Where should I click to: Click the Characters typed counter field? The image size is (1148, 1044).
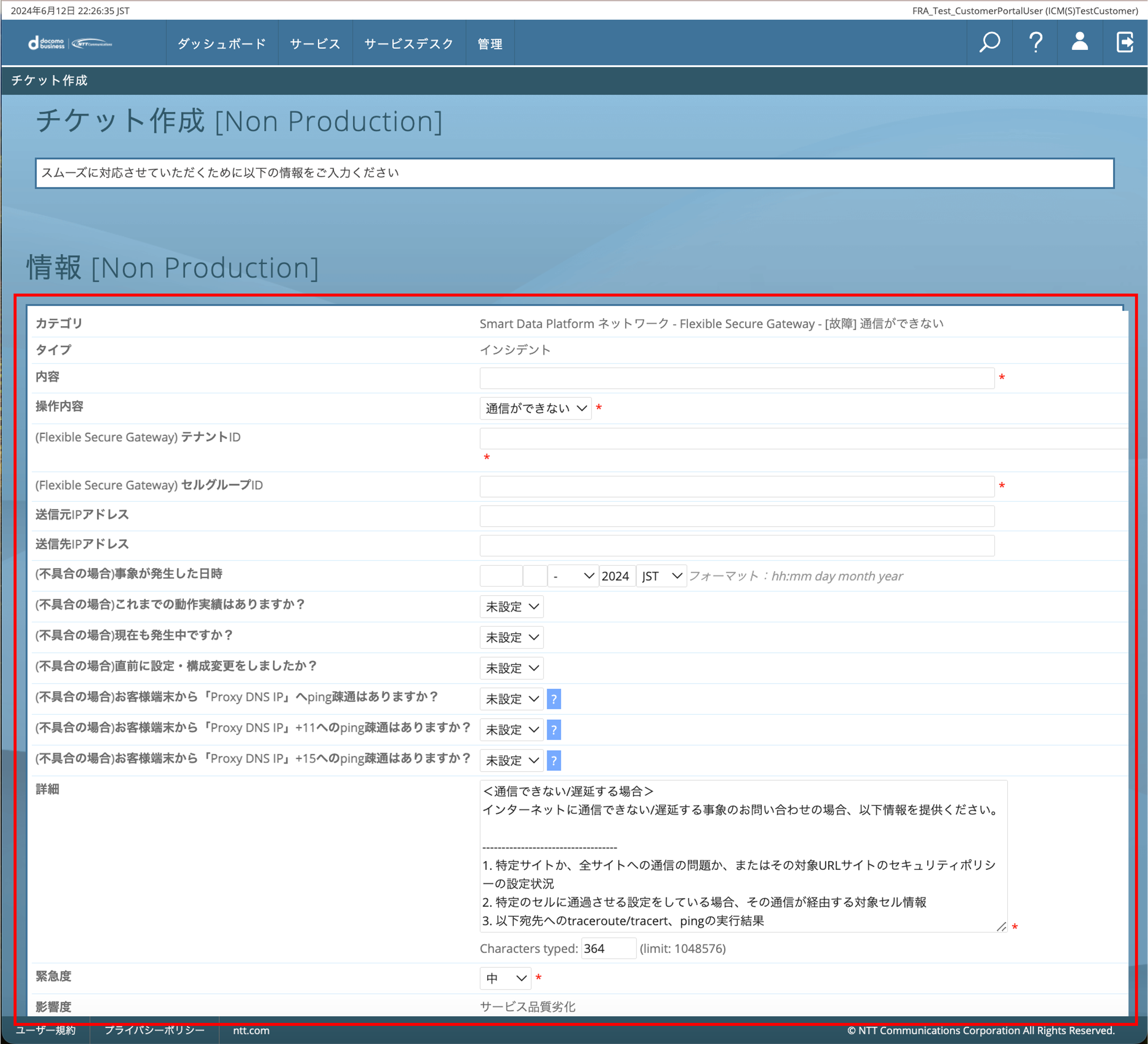pyautogui.click(x=608, y=948)
